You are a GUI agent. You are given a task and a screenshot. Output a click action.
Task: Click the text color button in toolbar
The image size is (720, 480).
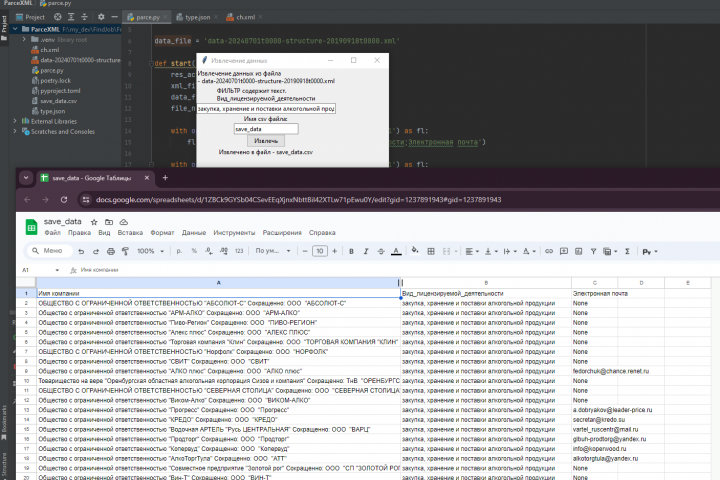click(x=394, y=251)
